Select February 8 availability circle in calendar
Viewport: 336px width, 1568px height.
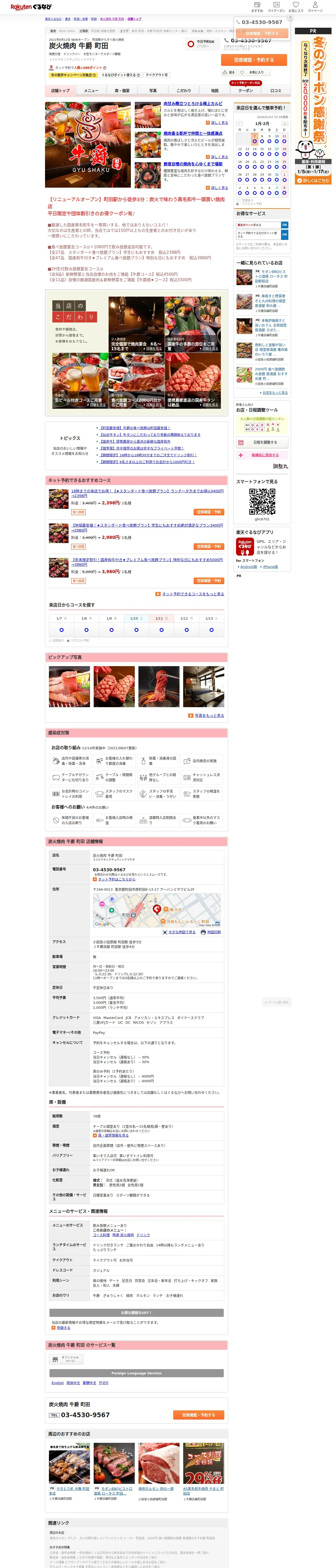[x=284, y=193]
